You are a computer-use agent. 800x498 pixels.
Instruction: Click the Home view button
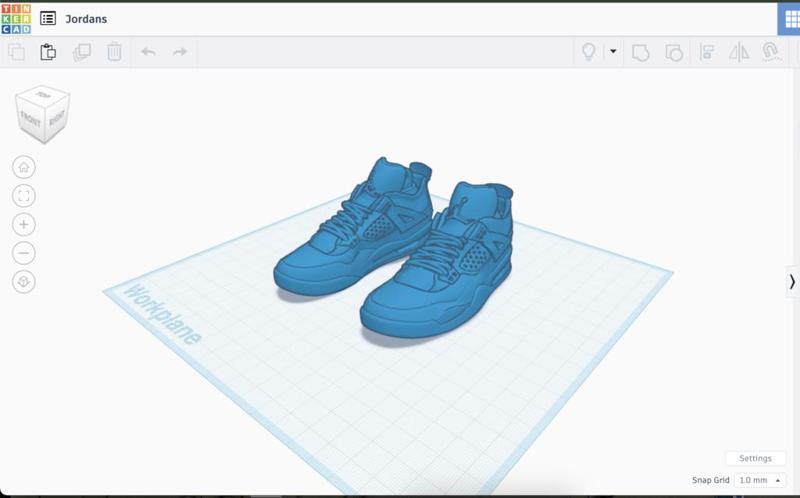[x=24, y=167]
